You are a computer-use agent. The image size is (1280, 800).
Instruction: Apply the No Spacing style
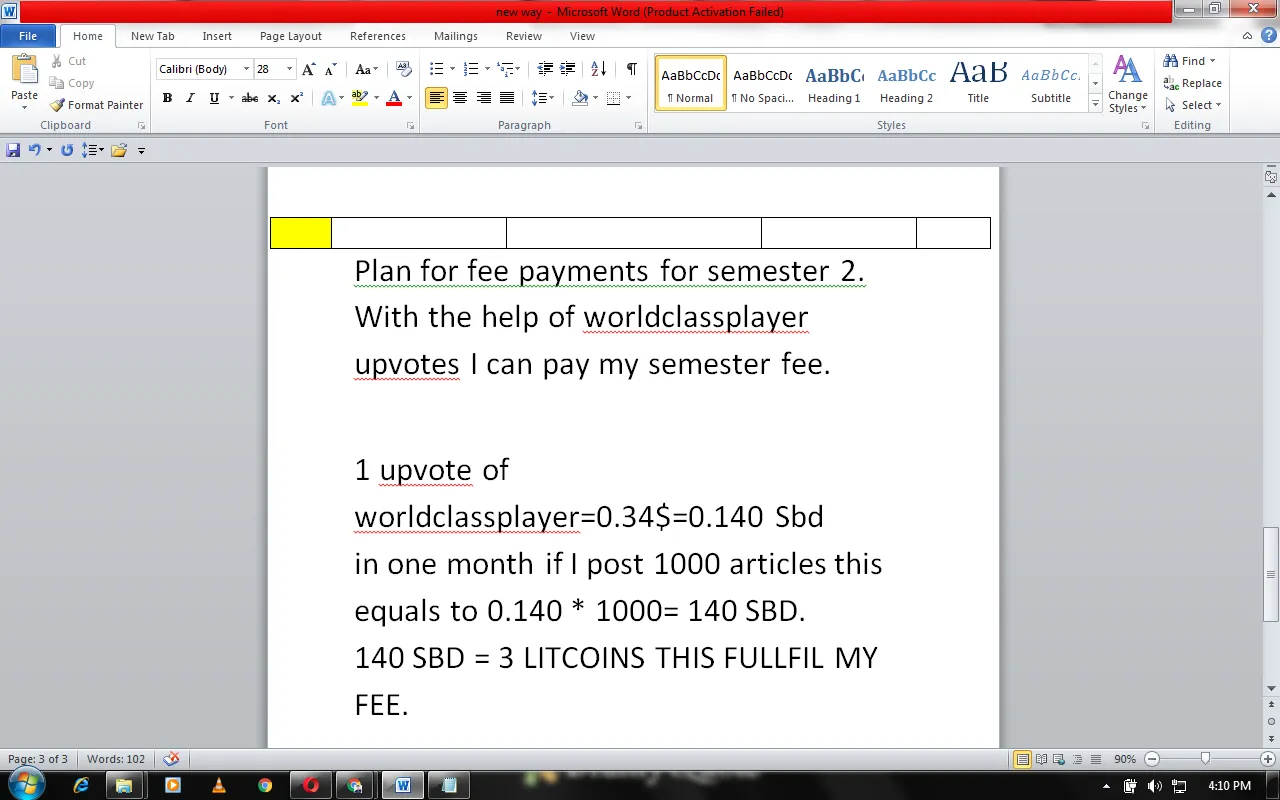762,84
